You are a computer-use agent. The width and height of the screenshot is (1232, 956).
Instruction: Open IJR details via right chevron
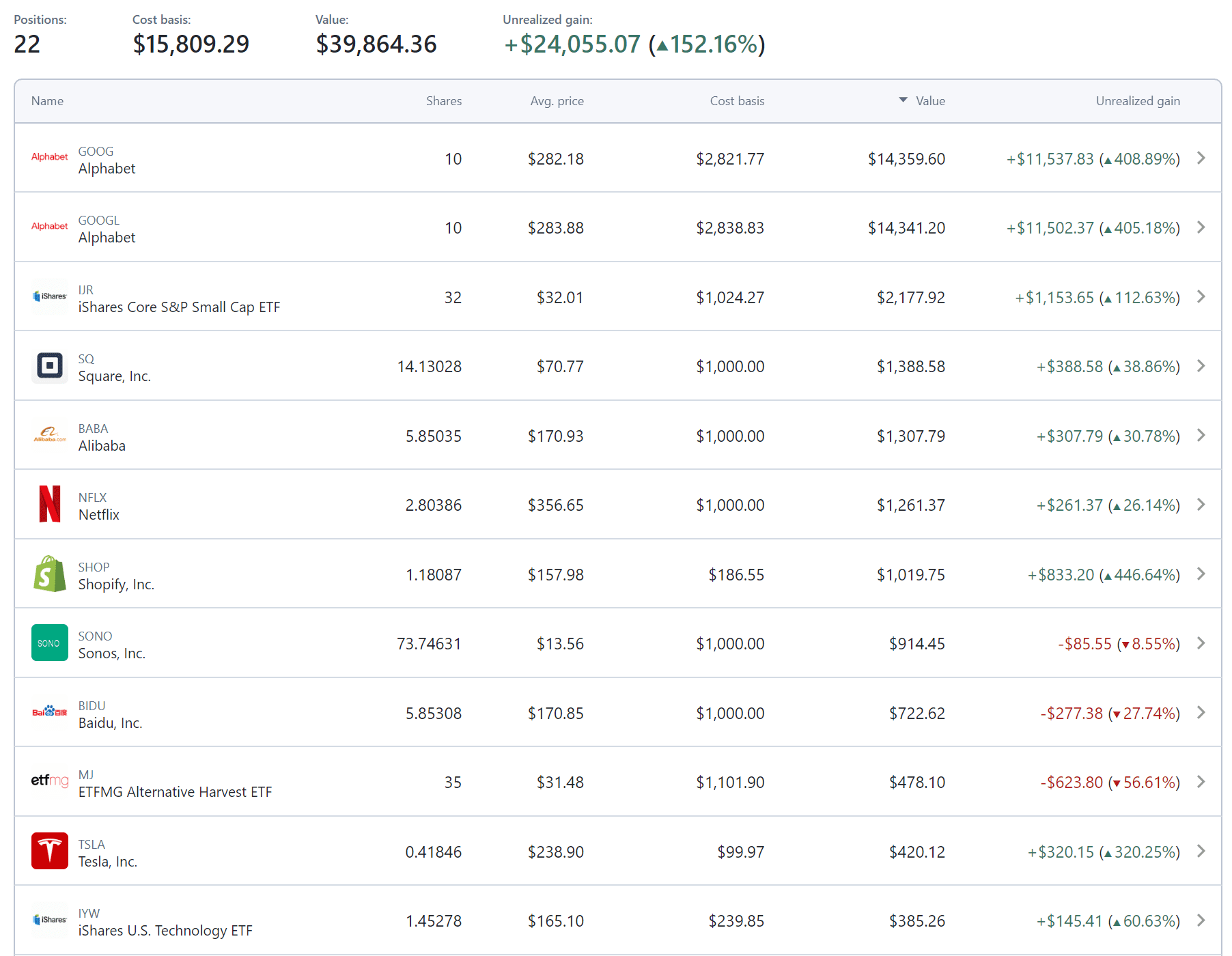tap(1201, 296)
